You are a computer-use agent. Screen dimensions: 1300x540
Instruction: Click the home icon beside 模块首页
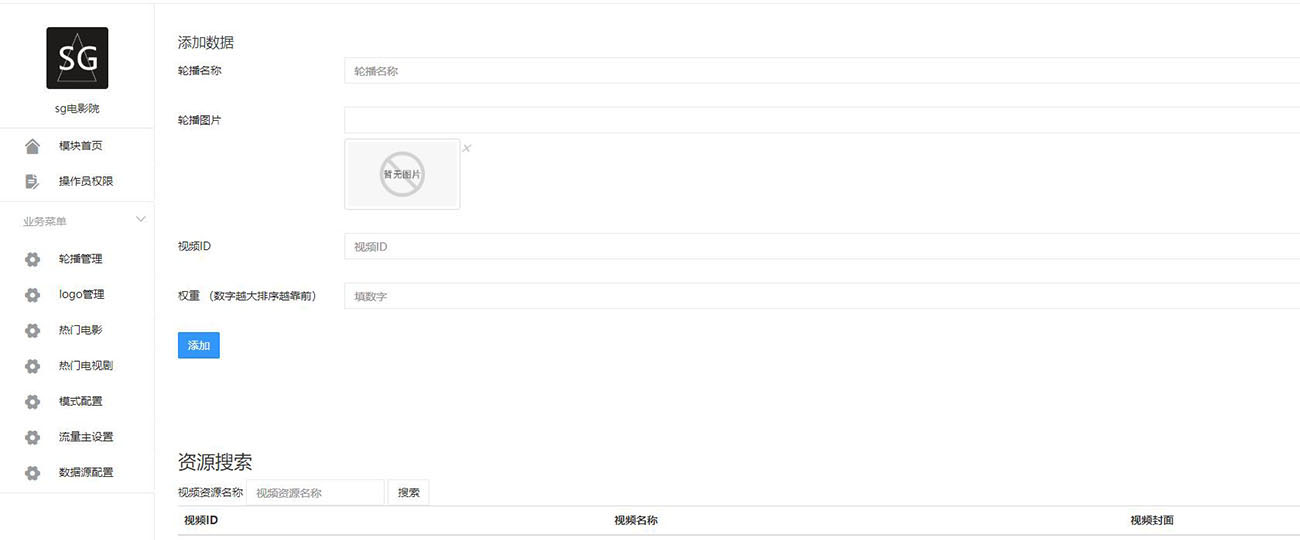pyautogui.click(x=32, y=146)
